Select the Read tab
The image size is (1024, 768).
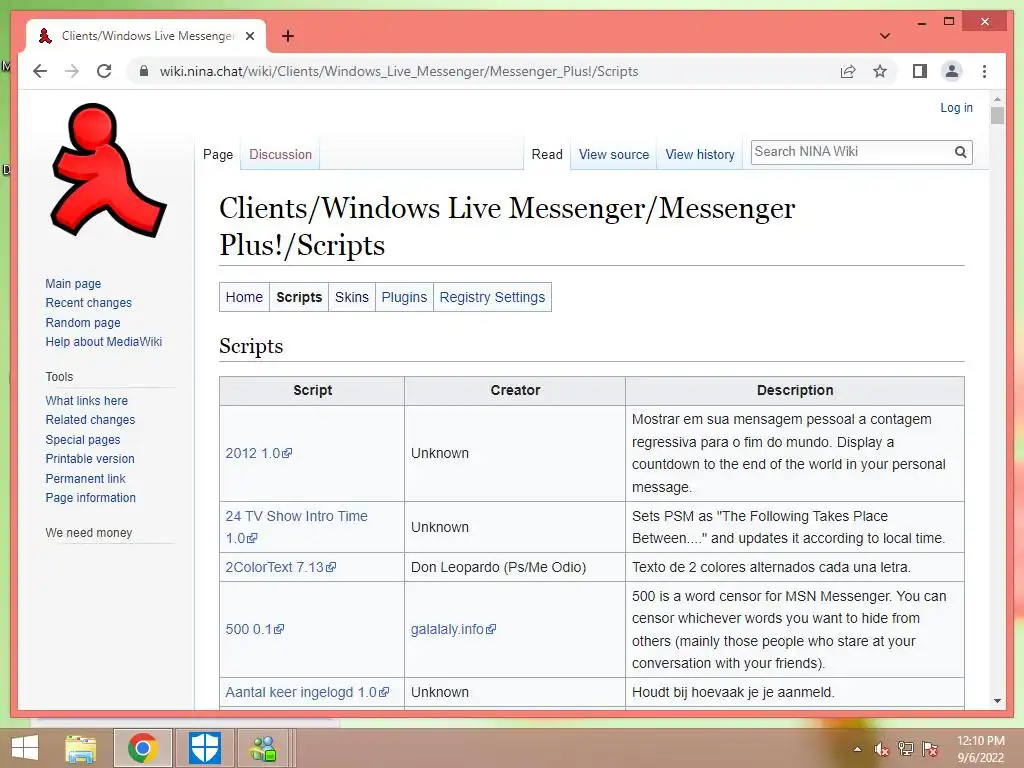547,155
